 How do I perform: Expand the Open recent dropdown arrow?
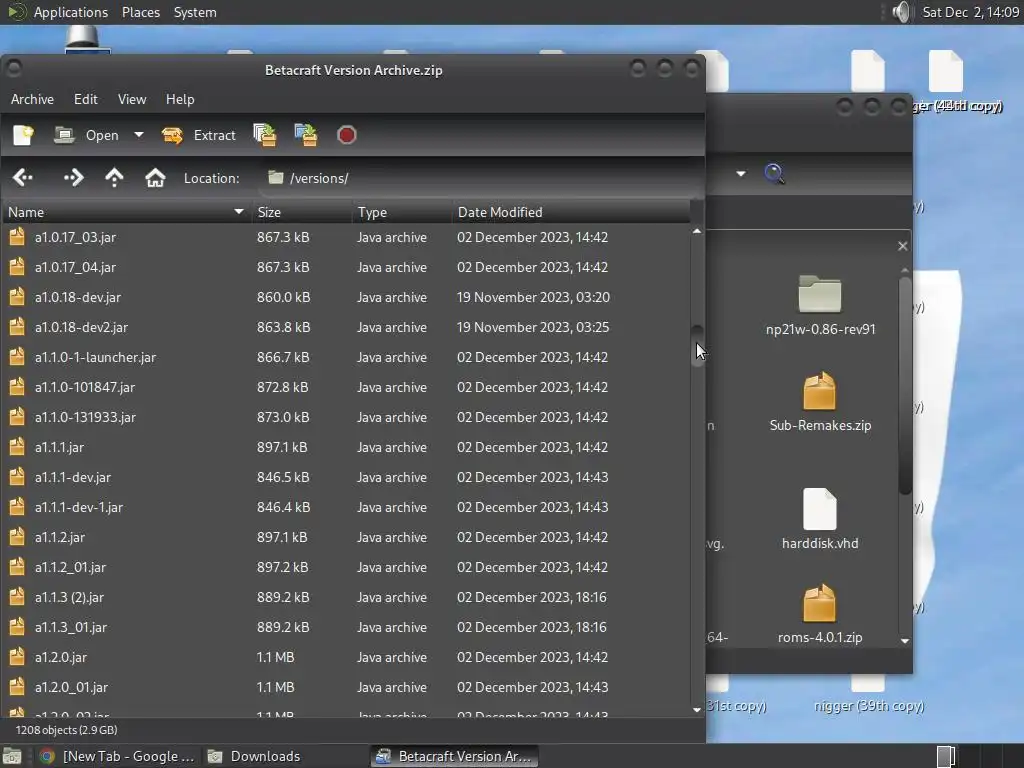tap(138, 135)
